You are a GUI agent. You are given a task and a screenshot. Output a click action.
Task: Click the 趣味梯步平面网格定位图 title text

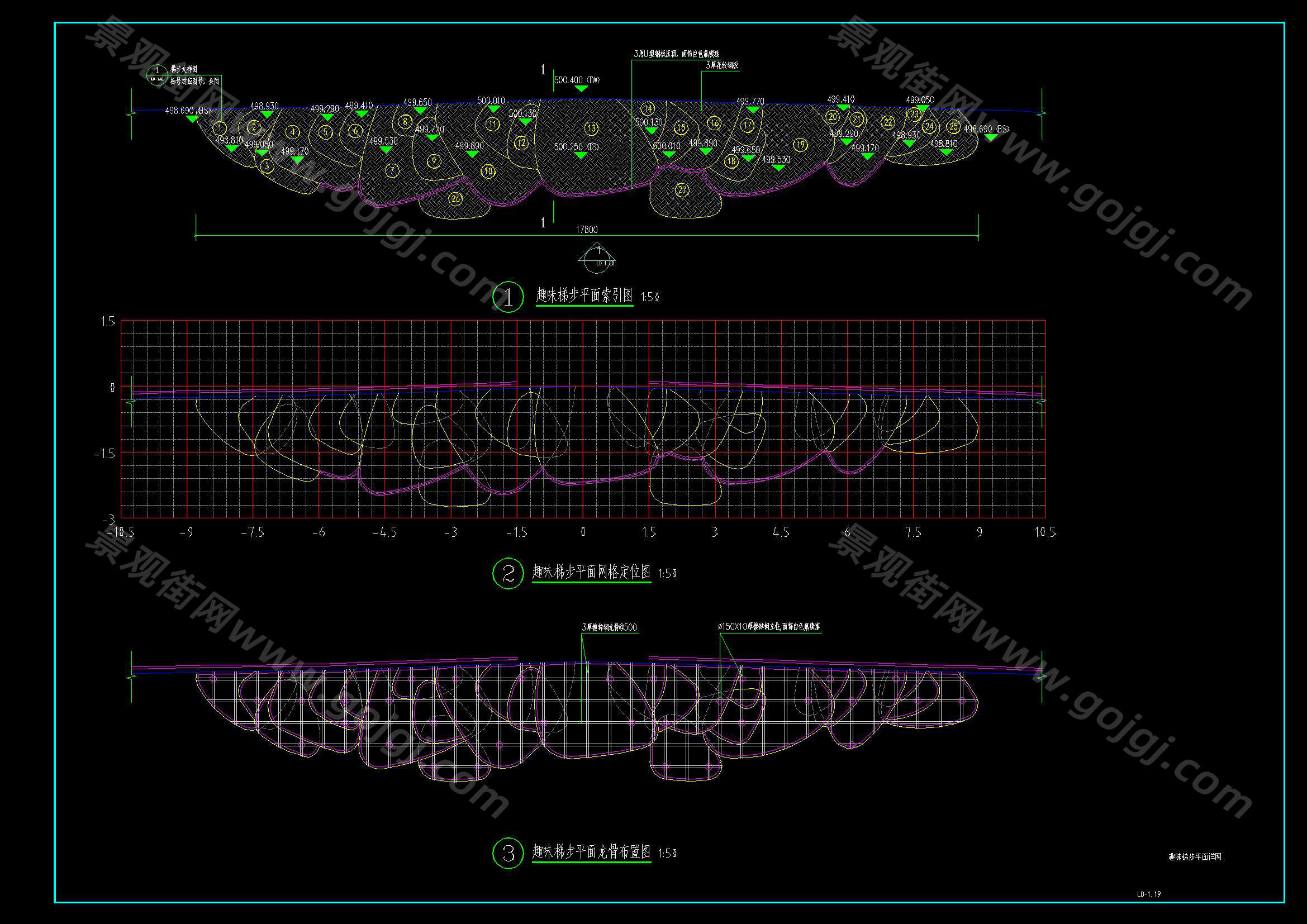(591, 572)
